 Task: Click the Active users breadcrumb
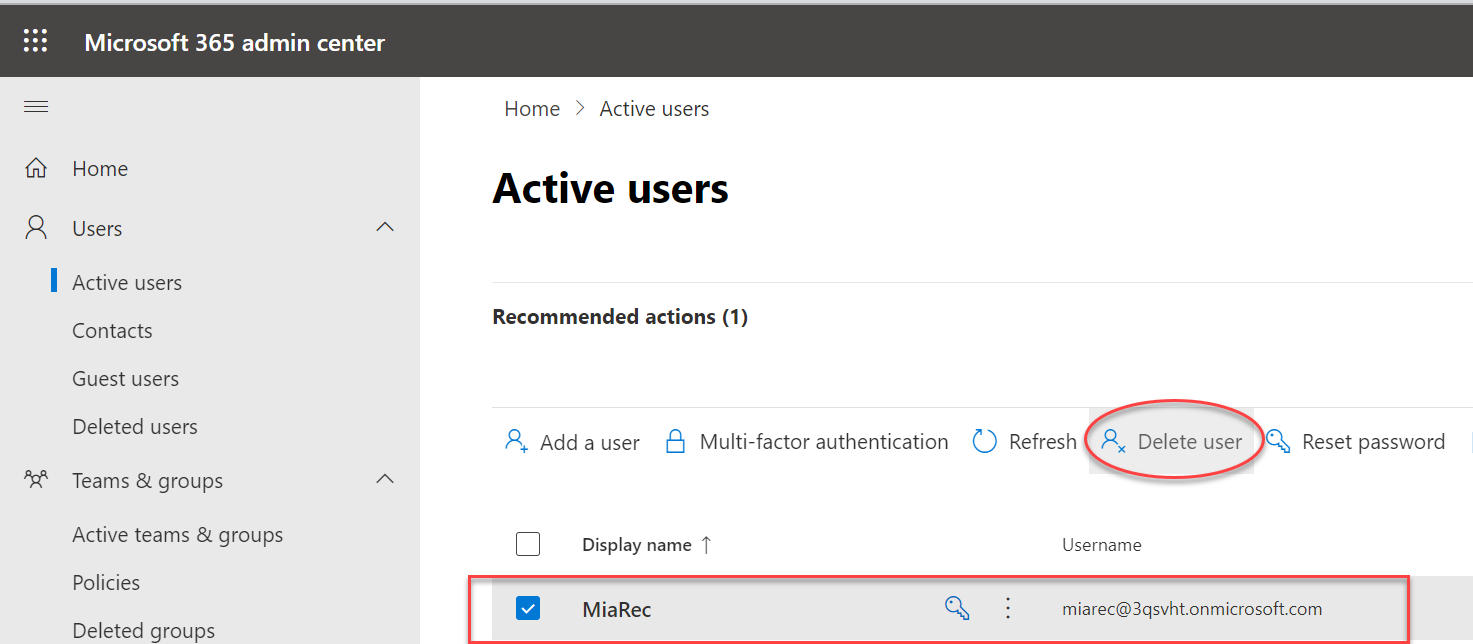coord(654,109)
